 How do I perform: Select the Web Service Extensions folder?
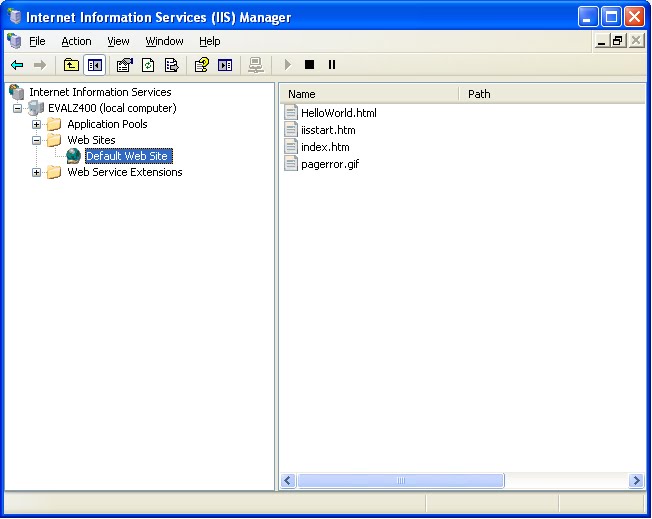point(125,172)
